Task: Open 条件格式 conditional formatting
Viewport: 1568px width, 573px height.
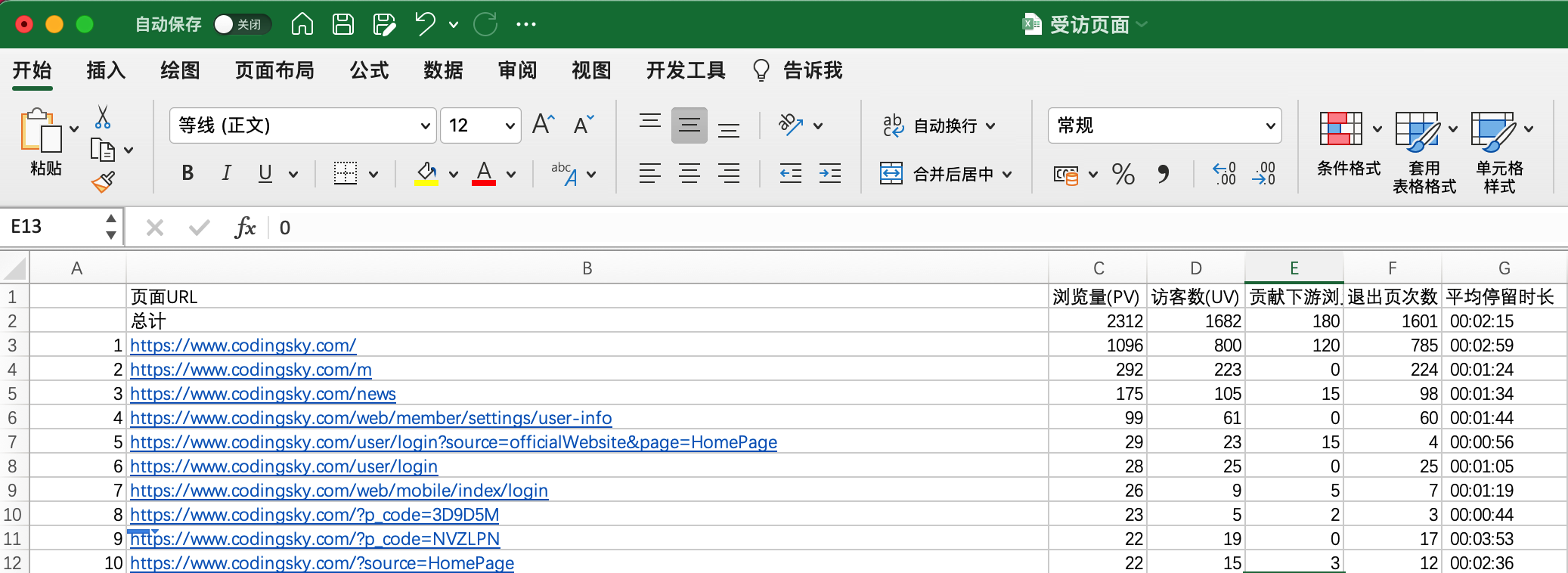Action: point(1349,145)
